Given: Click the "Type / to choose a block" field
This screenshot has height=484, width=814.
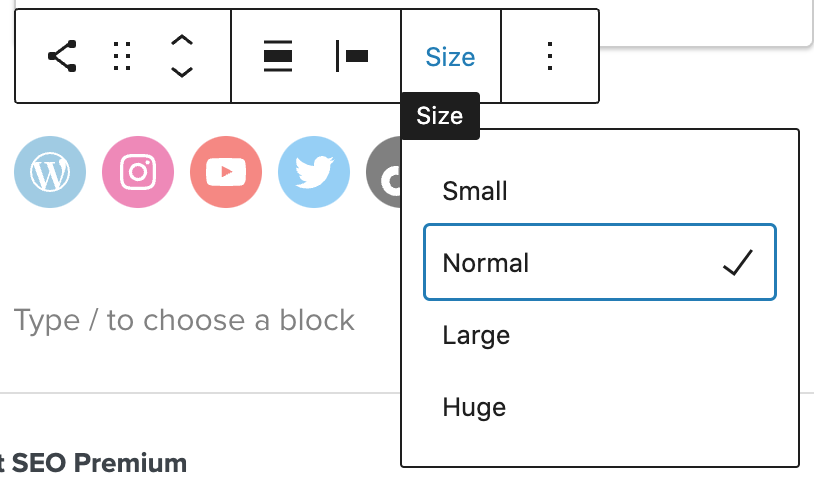Looking at the screenshot, I should [184, 320].
